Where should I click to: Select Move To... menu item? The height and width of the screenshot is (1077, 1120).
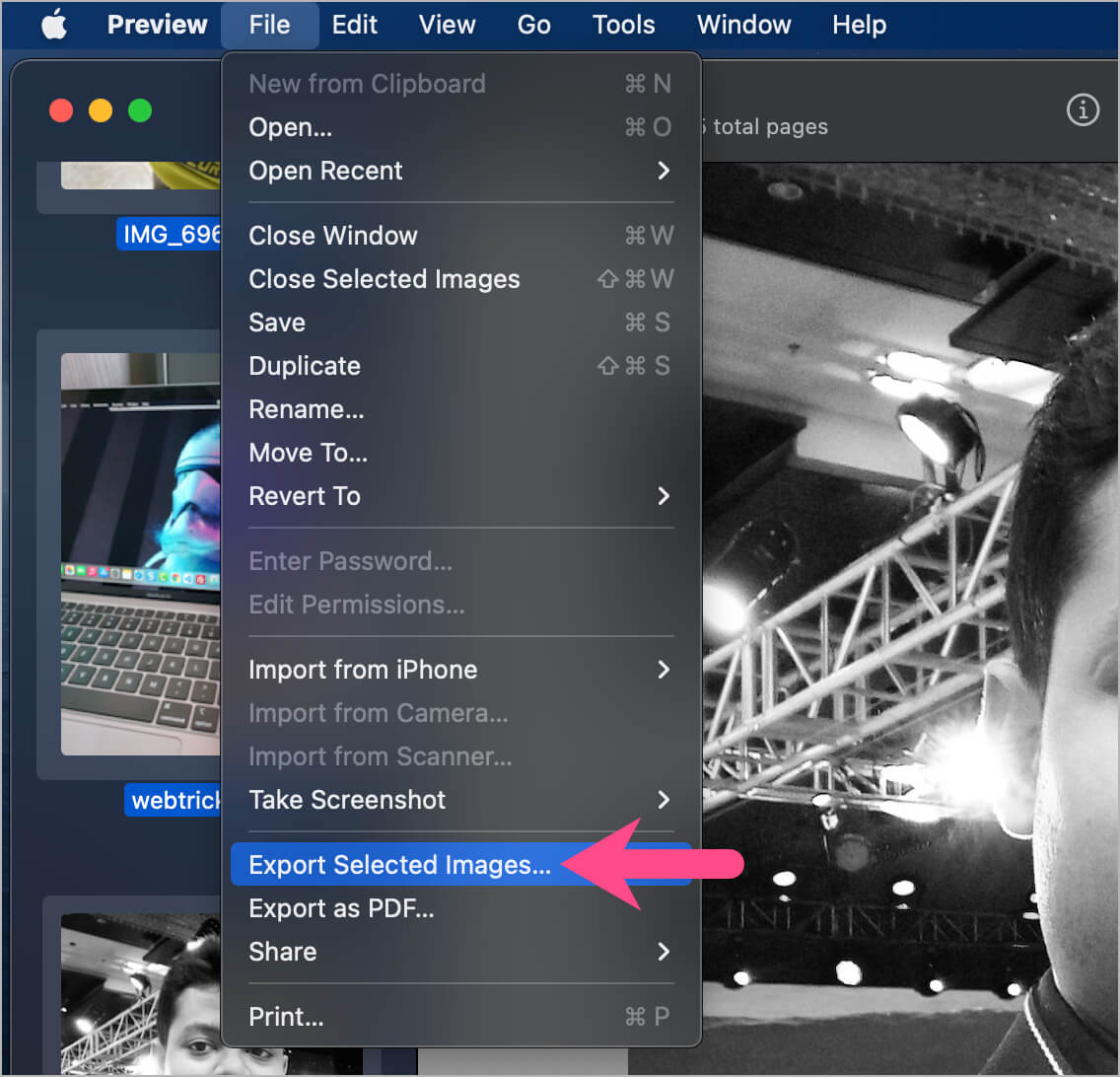(460, 453)
